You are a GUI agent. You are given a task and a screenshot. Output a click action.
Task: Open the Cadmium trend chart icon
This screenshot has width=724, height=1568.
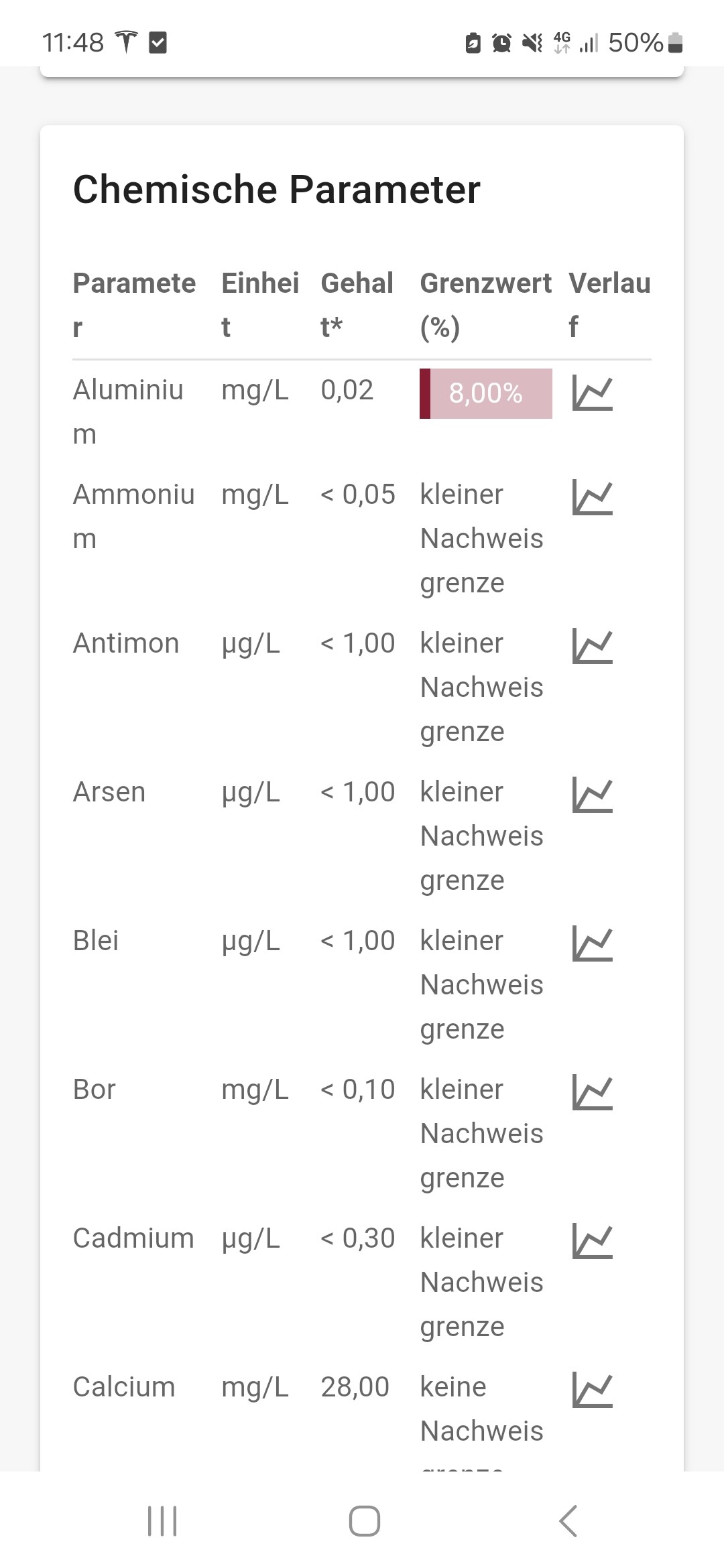tap(593, 1242)
